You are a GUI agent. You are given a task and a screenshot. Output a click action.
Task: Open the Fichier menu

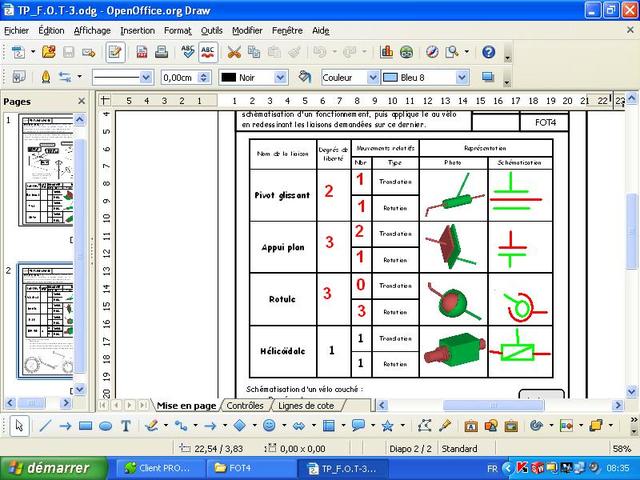[16, 31]
